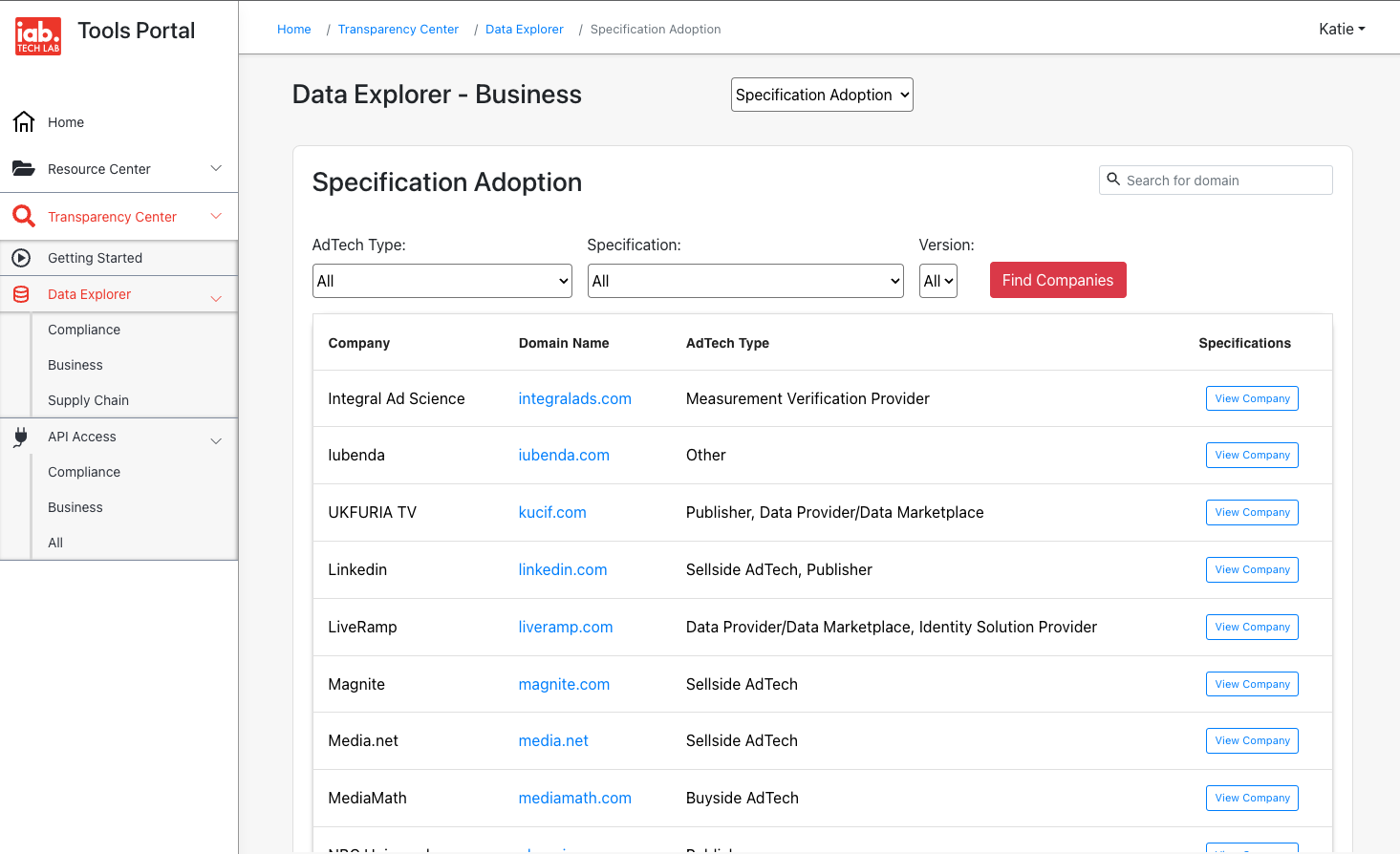The height and width of the screenshot is (854, 1400).
Task: Select Supply Chain in the sidebar
Action: [x=88, y=400]
